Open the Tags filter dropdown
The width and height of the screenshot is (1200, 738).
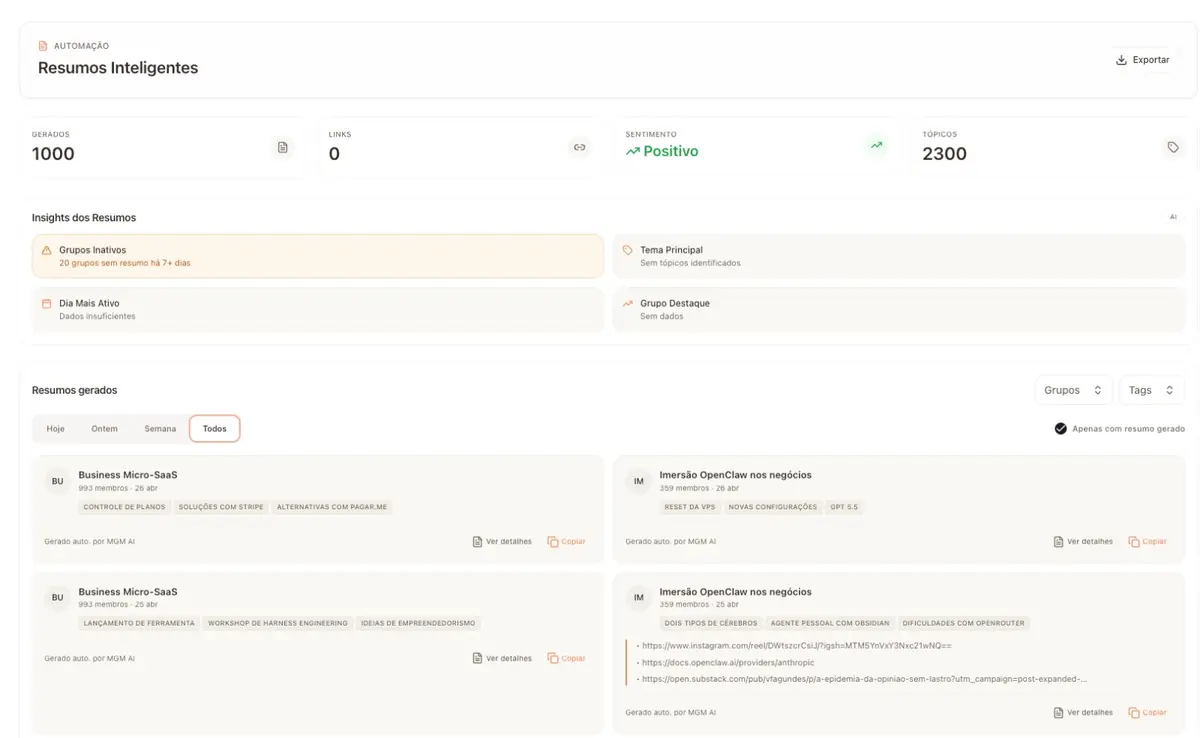coord(1152,390)
